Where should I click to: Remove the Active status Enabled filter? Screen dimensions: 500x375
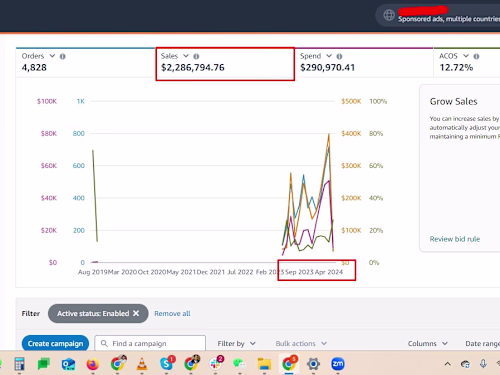(x=136, y=313)
